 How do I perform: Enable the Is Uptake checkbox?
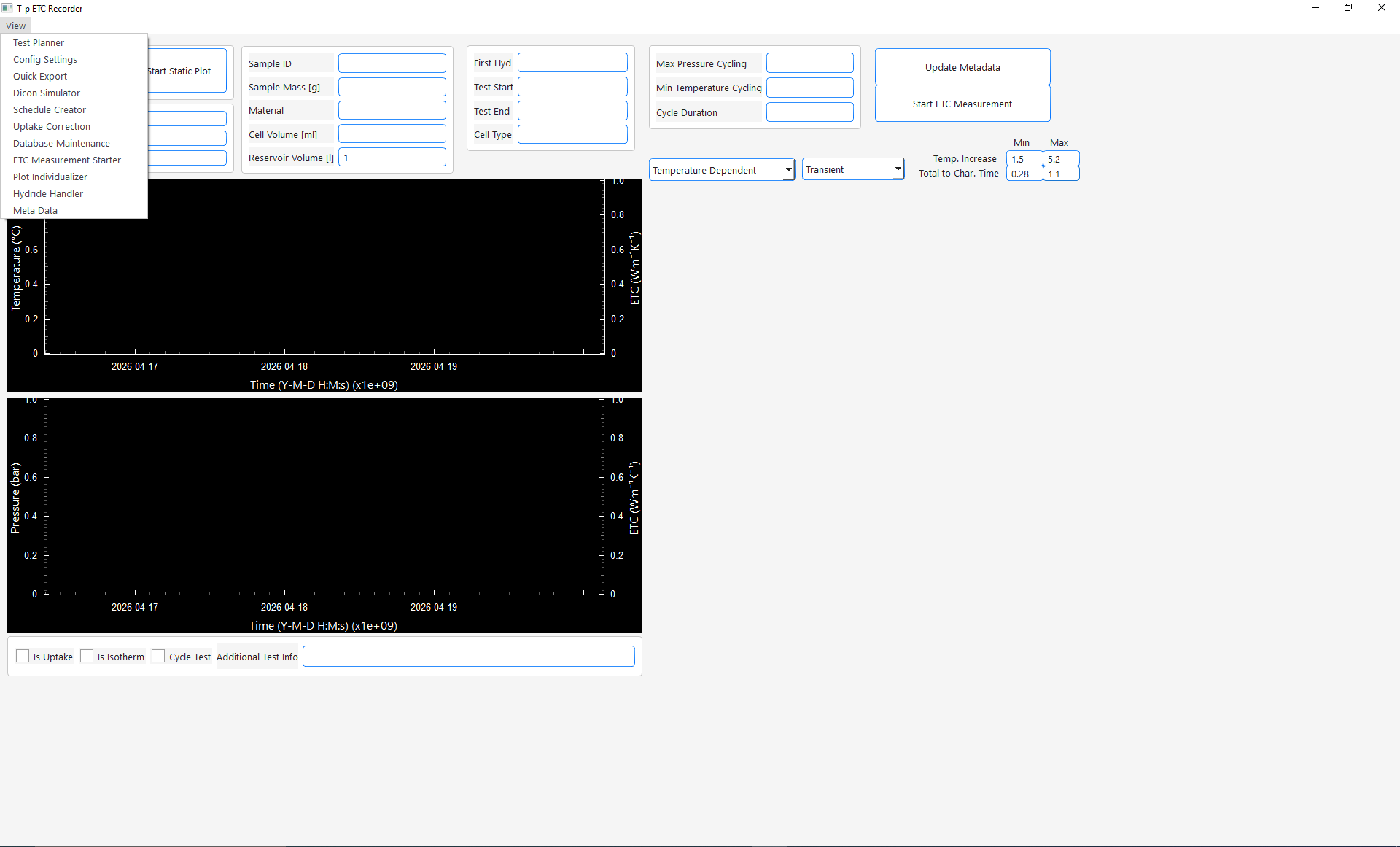point(23,656)
